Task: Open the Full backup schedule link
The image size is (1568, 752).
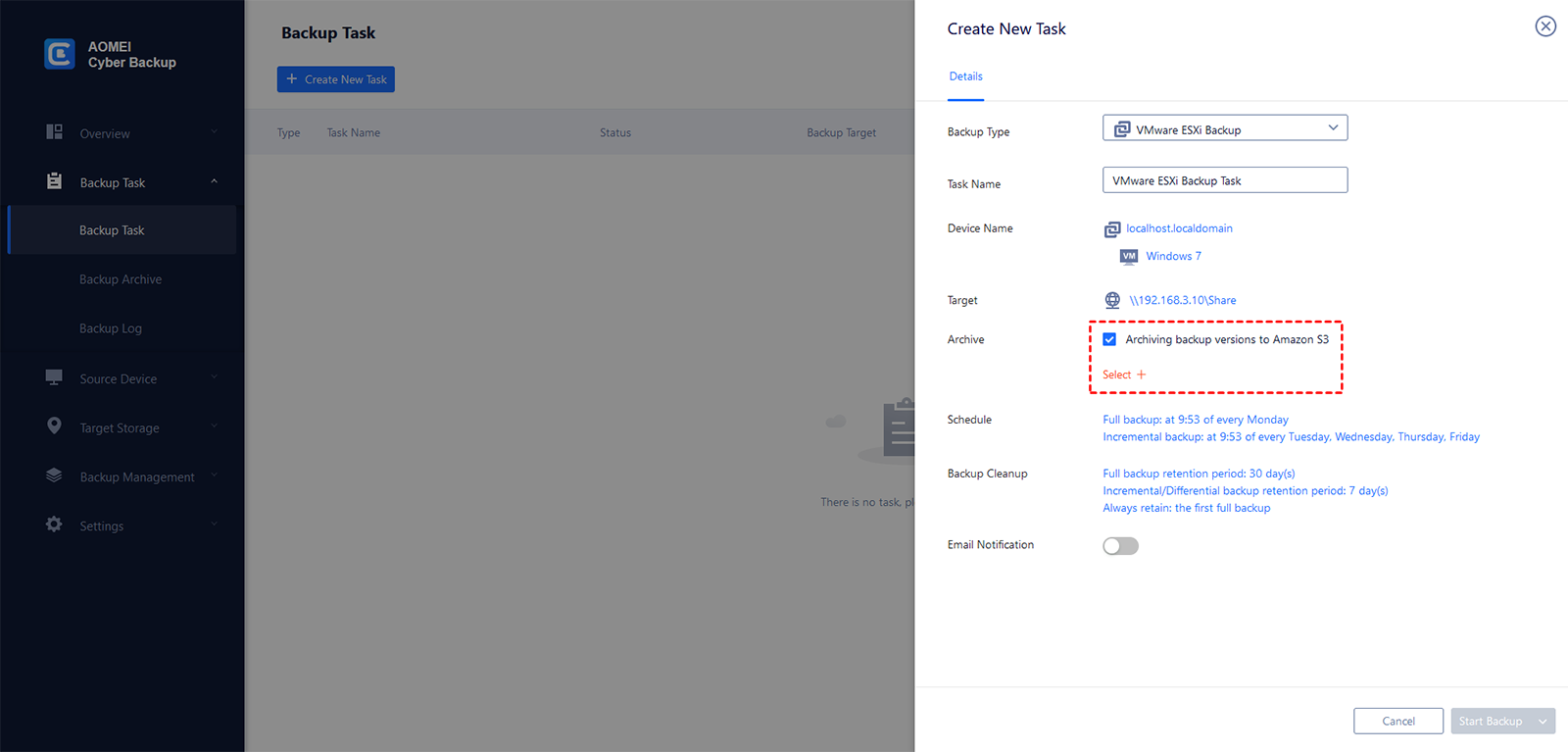Action: coord(1196,420)
